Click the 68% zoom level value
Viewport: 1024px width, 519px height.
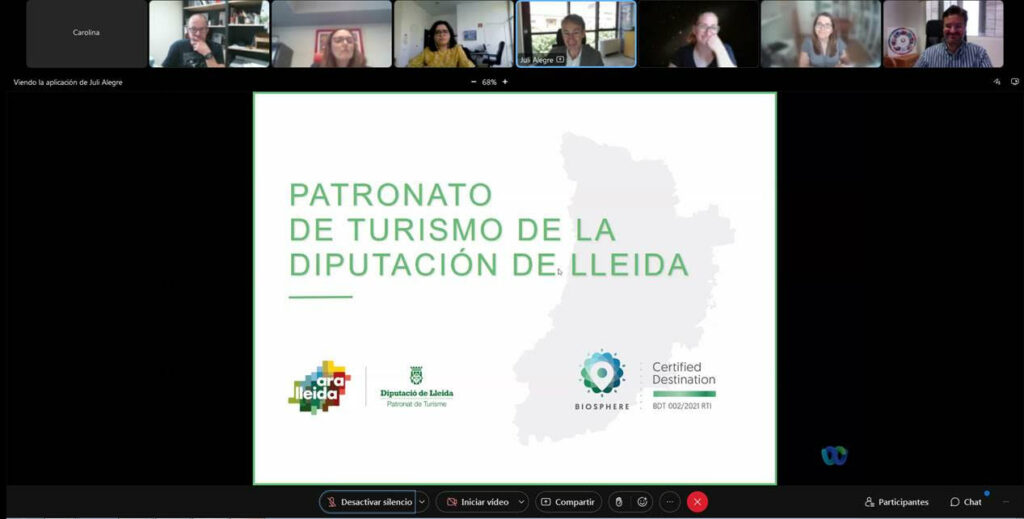click(x=489, y=82)
